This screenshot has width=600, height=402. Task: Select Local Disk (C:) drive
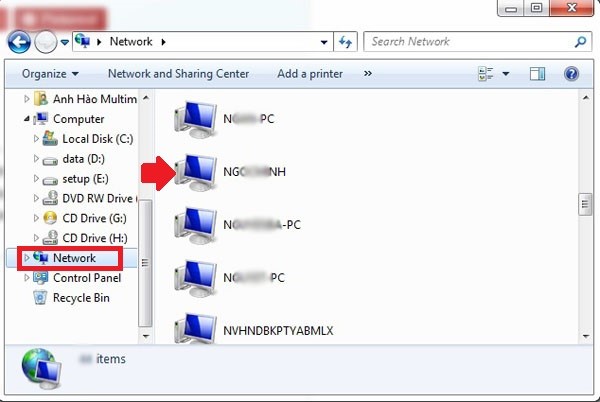click(97, 139)
